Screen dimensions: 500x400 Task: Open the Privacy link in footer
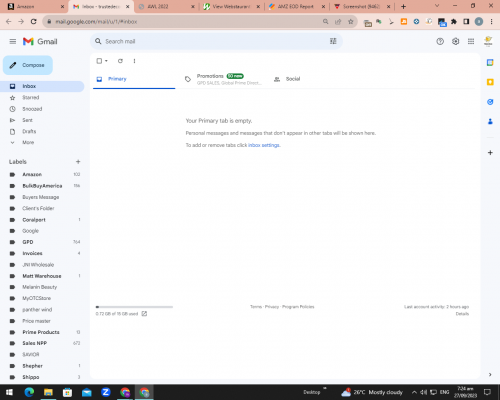[272, 307]
